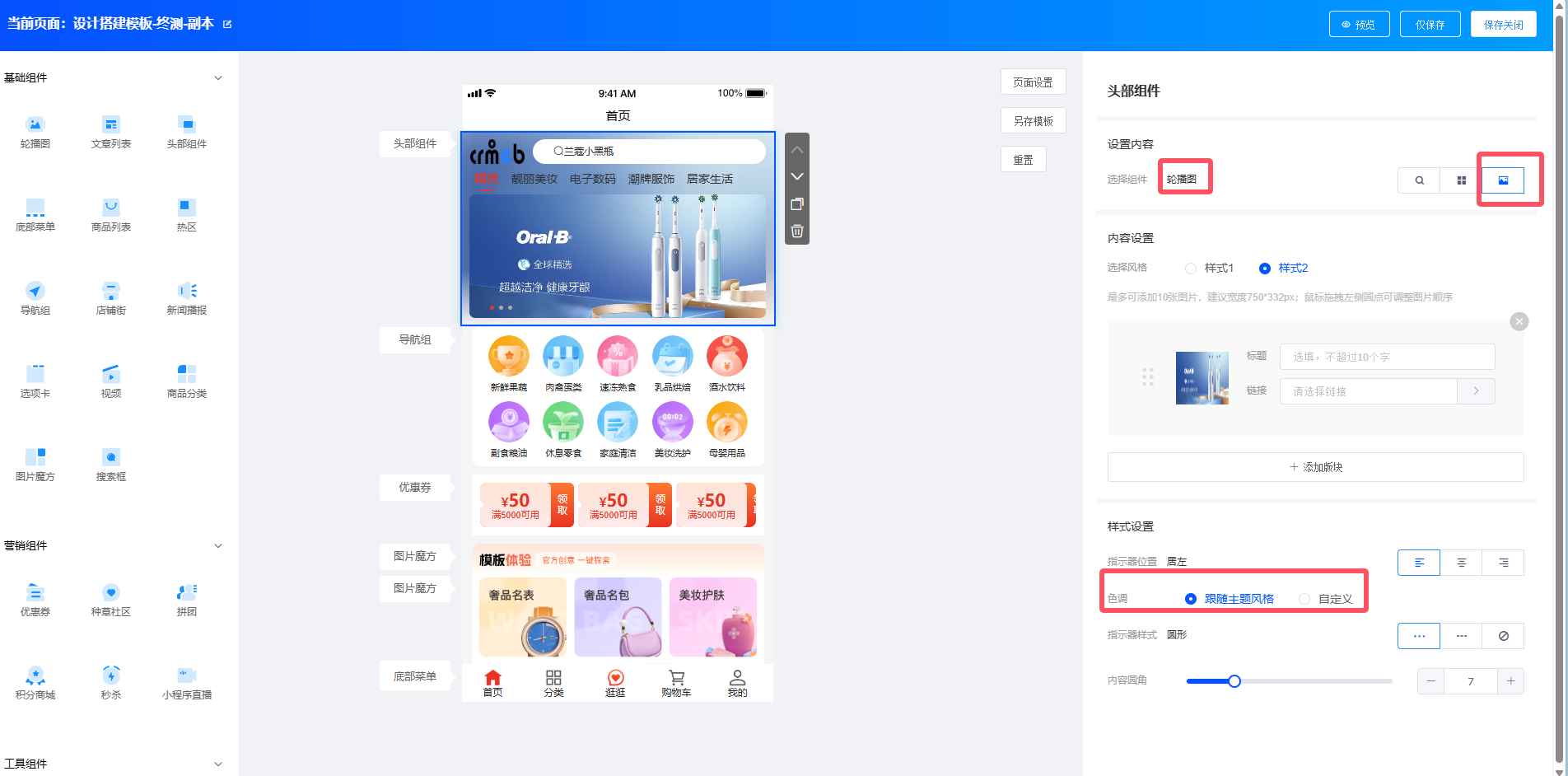This screenshot has height=776, width=1568.
Task: Collapse the 营销组件 section
Action: 218,546
